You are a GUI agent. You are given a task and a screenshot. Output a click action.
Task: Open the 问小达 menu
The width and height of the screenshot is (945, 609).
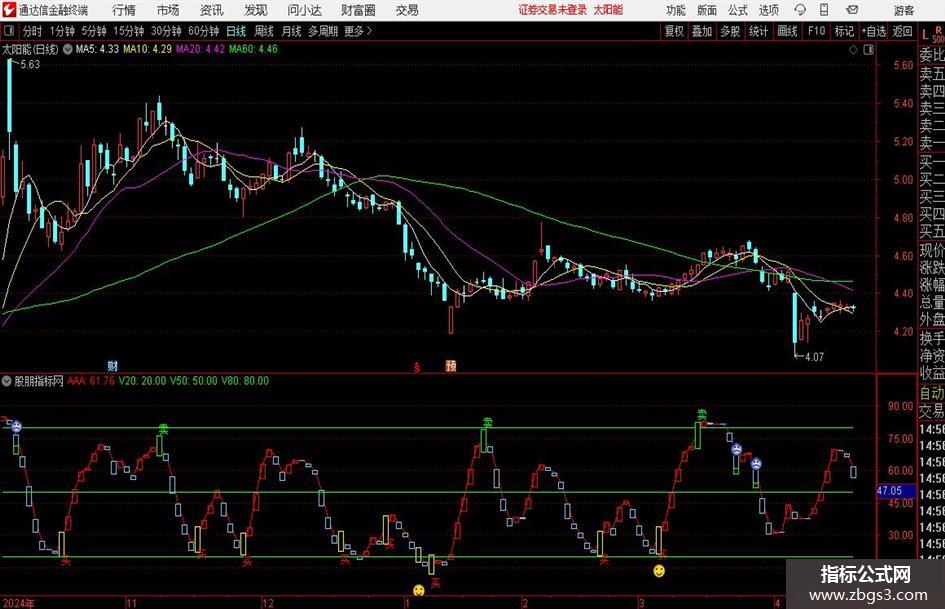coord(304,10)
